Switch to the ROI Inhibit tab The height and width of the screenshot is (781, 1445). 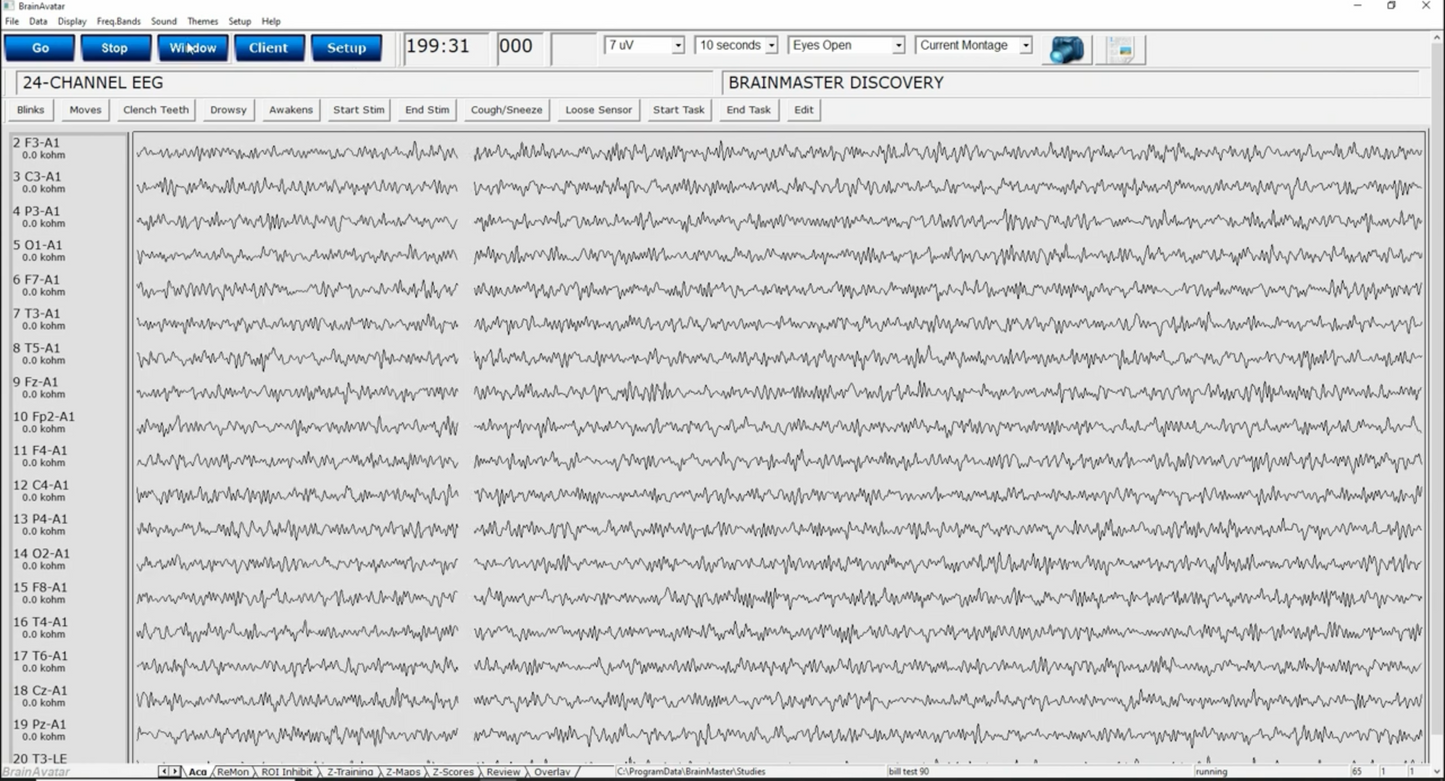(287, 772)
